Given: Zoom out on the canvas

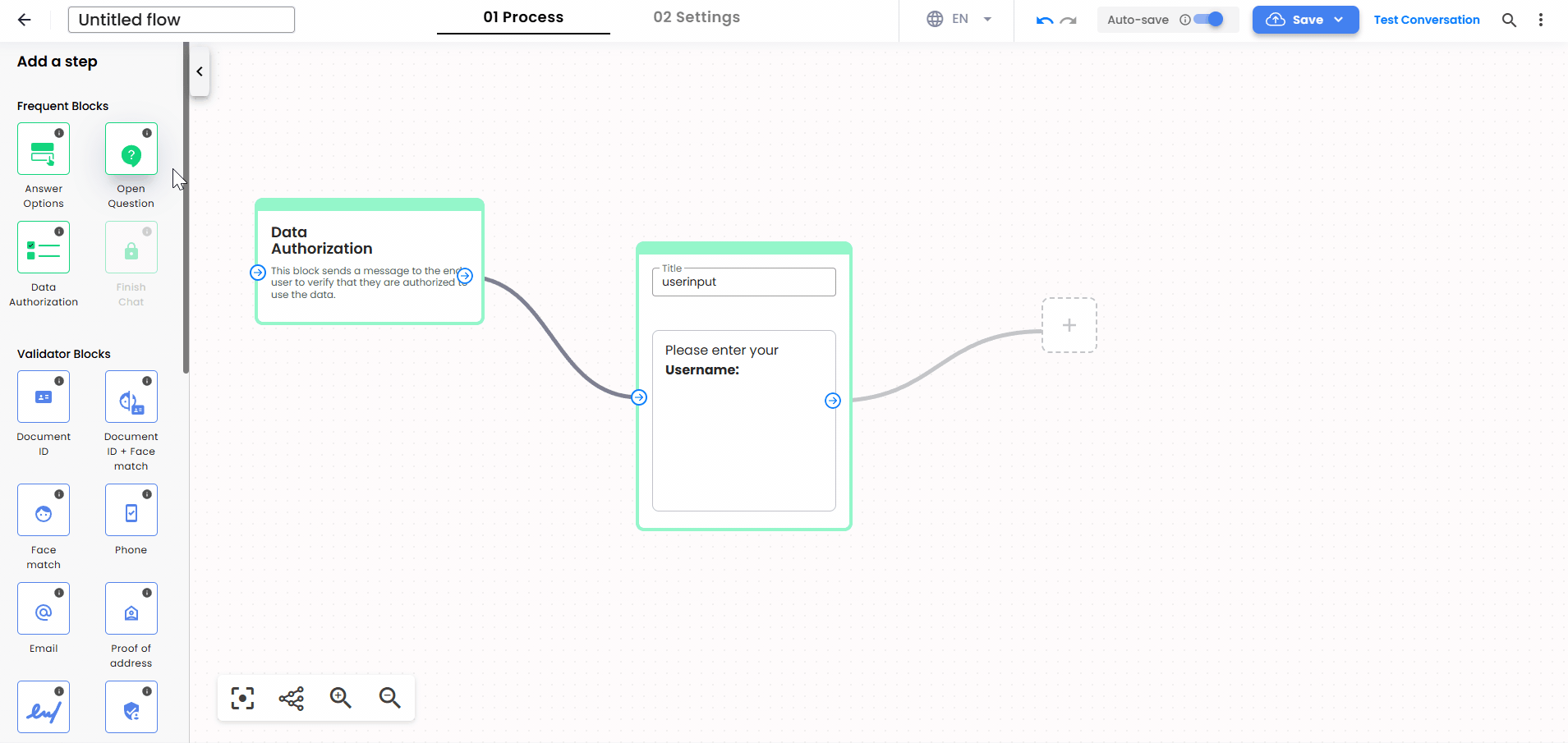Looking at the screenshot, I should (x=389, y=698).
